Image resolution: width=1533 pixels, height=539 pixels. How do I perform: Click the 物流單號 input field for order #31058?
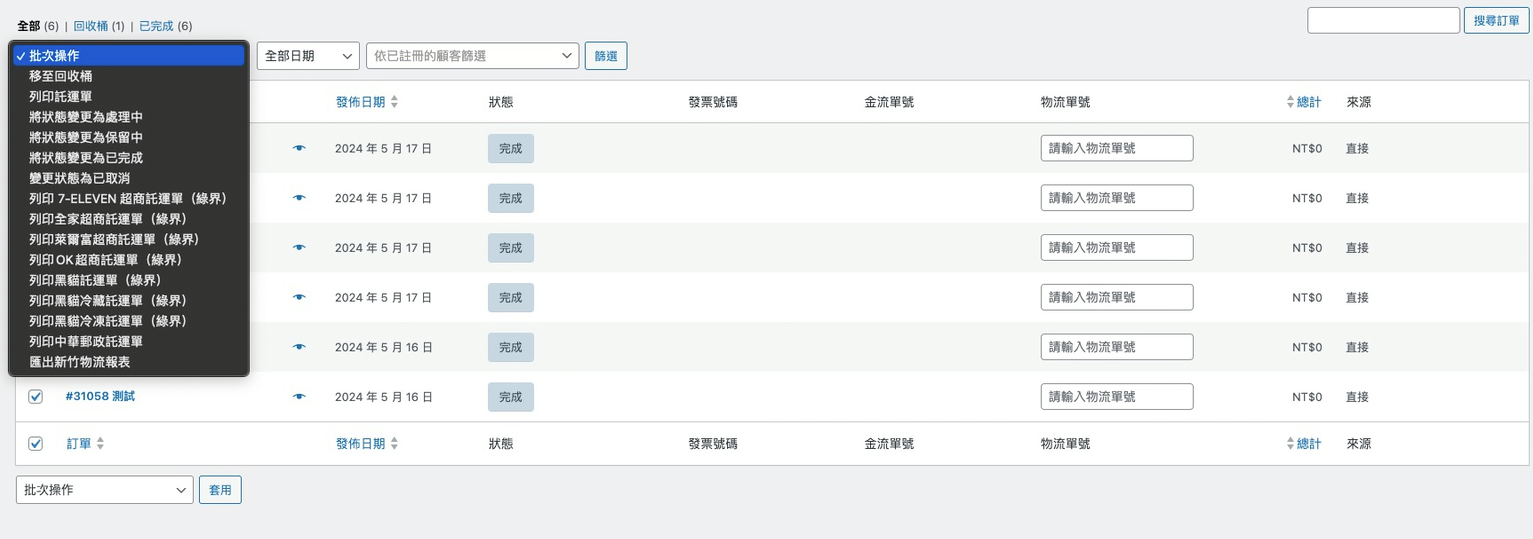1116,397
